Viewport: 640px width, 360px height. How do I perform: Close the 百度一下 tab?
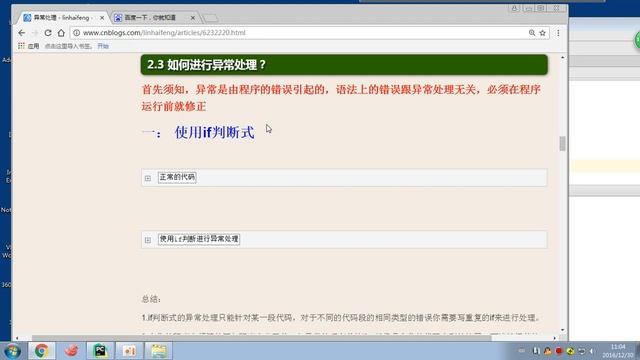[x=193, y=18]
